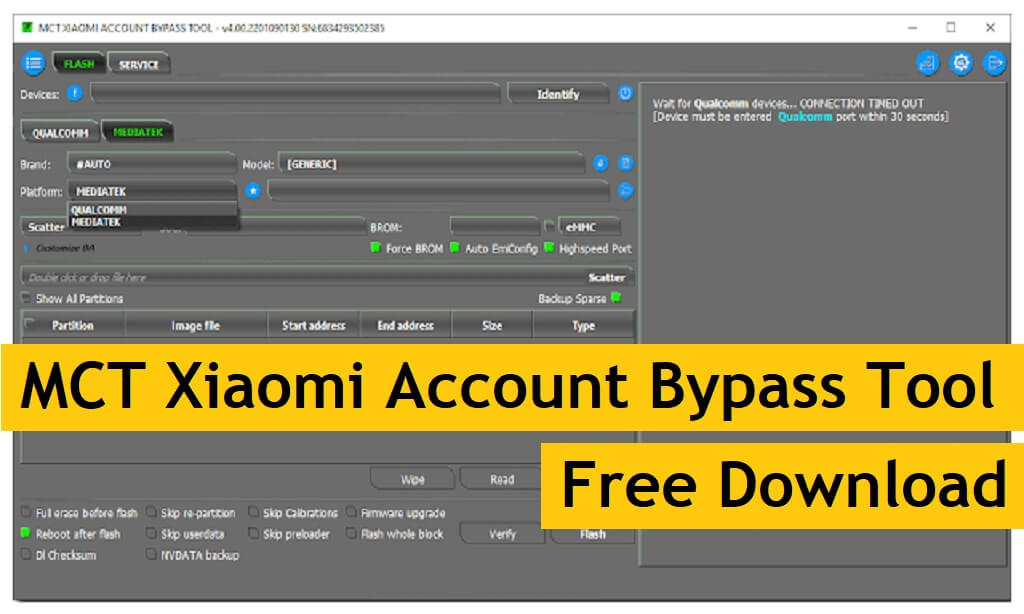Open the settings gear icon top right
1024x614 pixels.
[960, 62]
